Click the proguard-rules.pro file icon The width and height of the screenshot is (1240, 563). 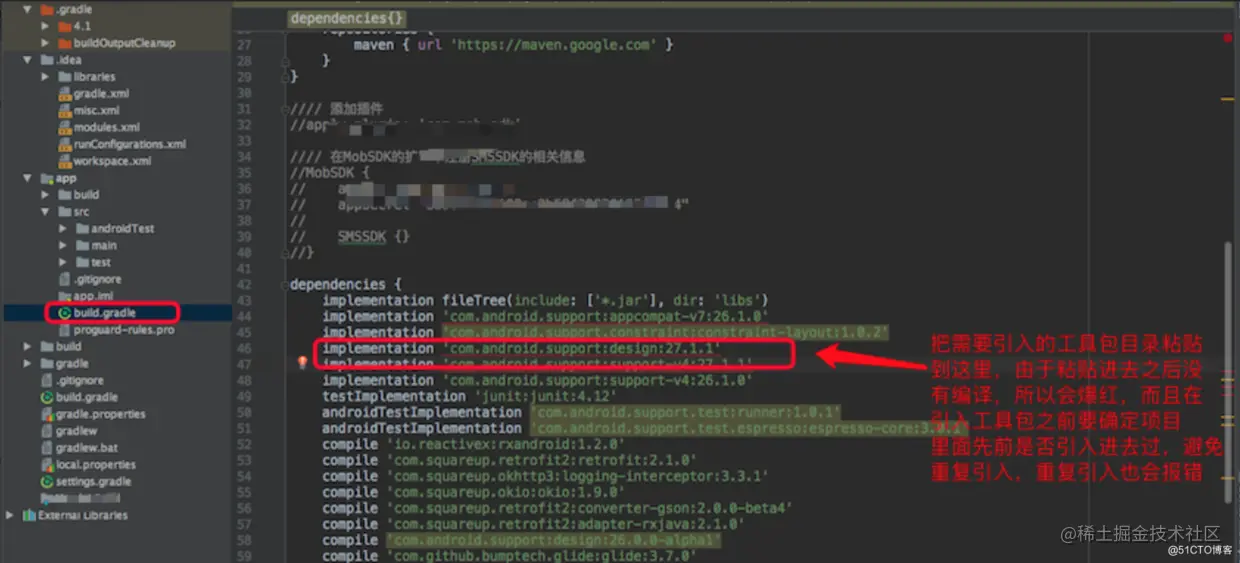(64, 330)
